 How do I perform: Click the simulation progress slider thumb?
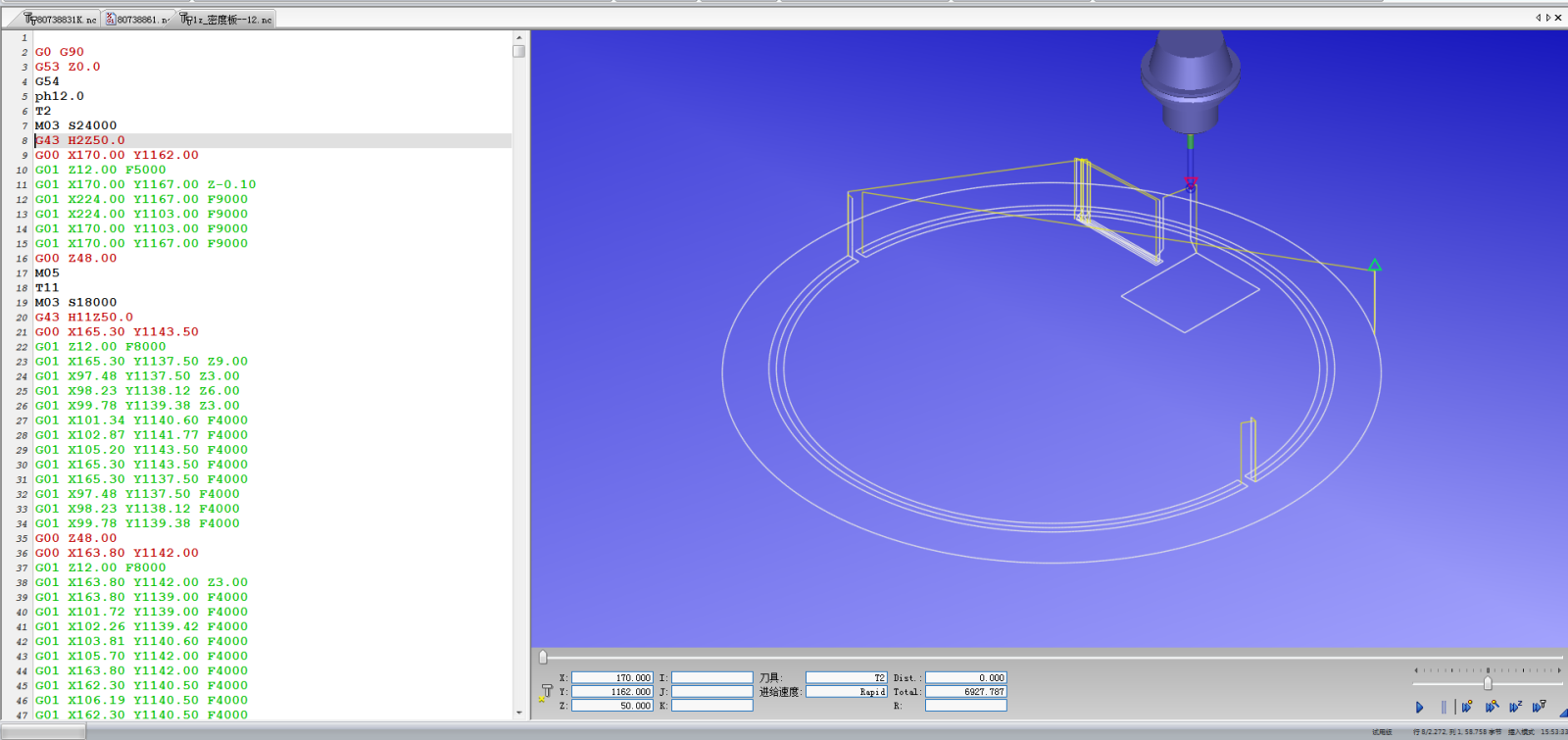point(543,658)
